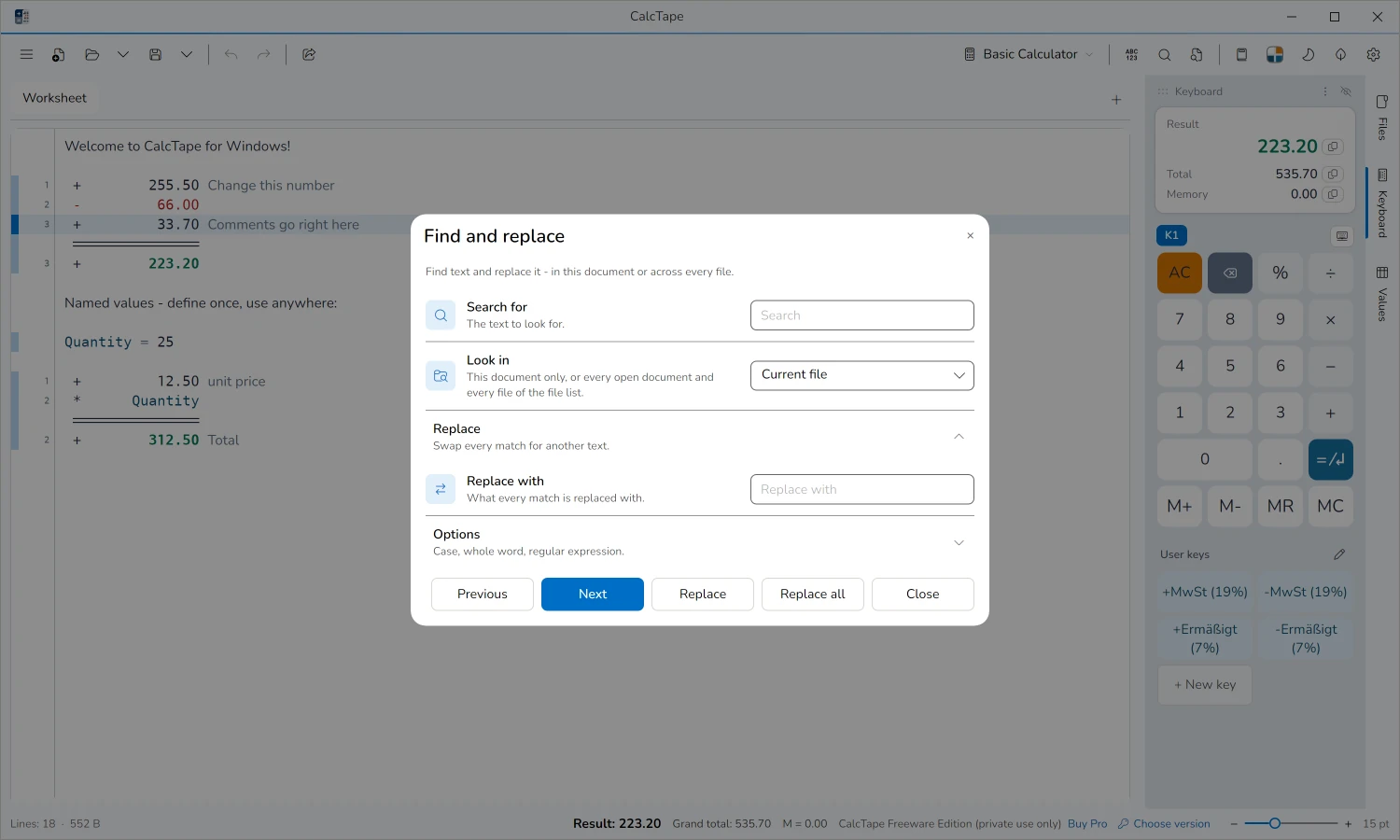Viewport: 1400px width, 840px height.
Task: Click the pencil icon to edit User keys
Action: coord(1339,554)
